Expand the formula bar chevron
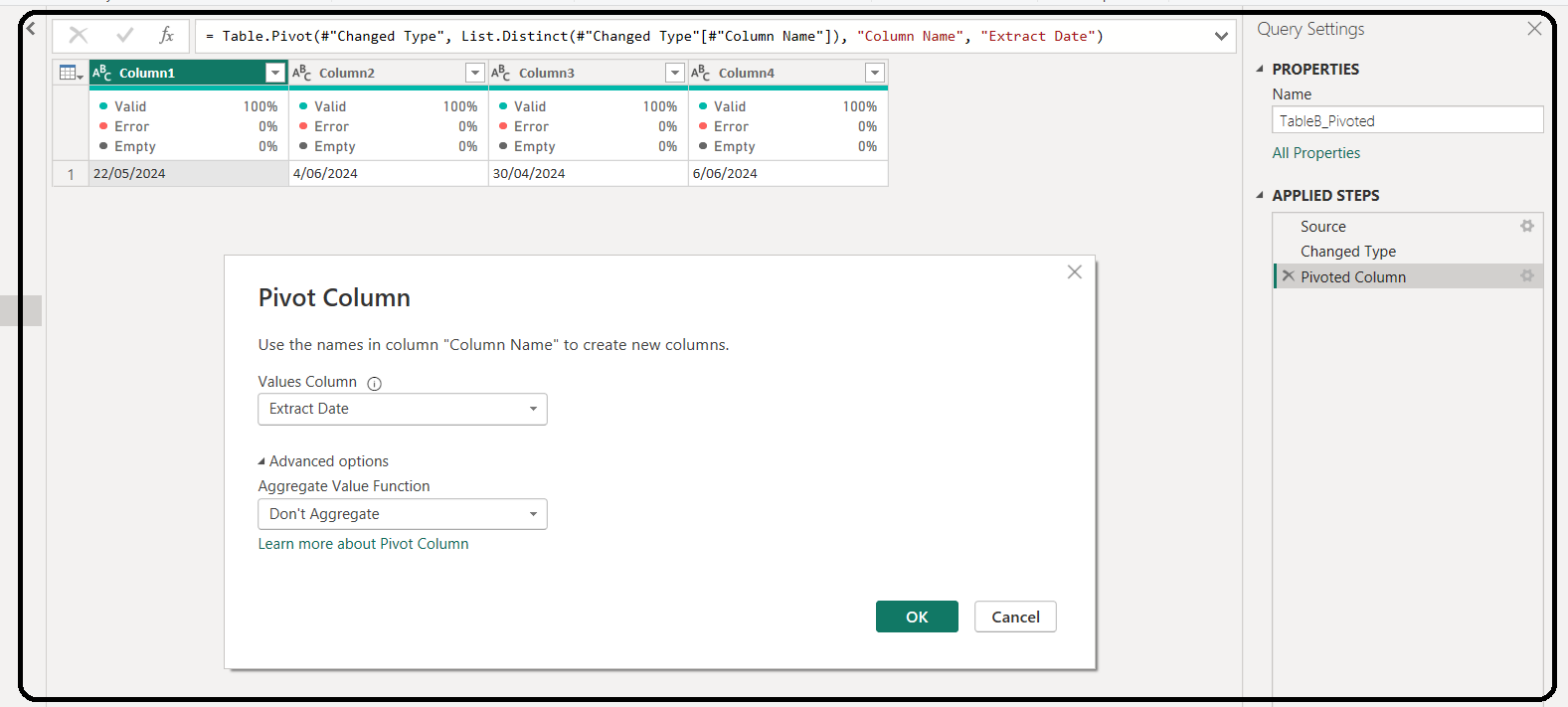The height and width of the screenshot is (707, 1568). 1221,37
